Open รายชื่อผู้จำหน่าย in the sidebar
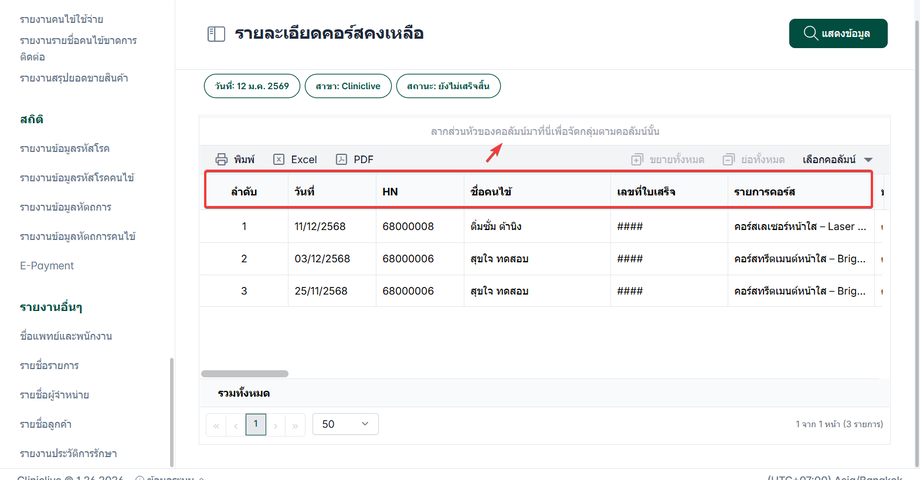The height and width of the screenshot is (480, 920). (54, 395)
